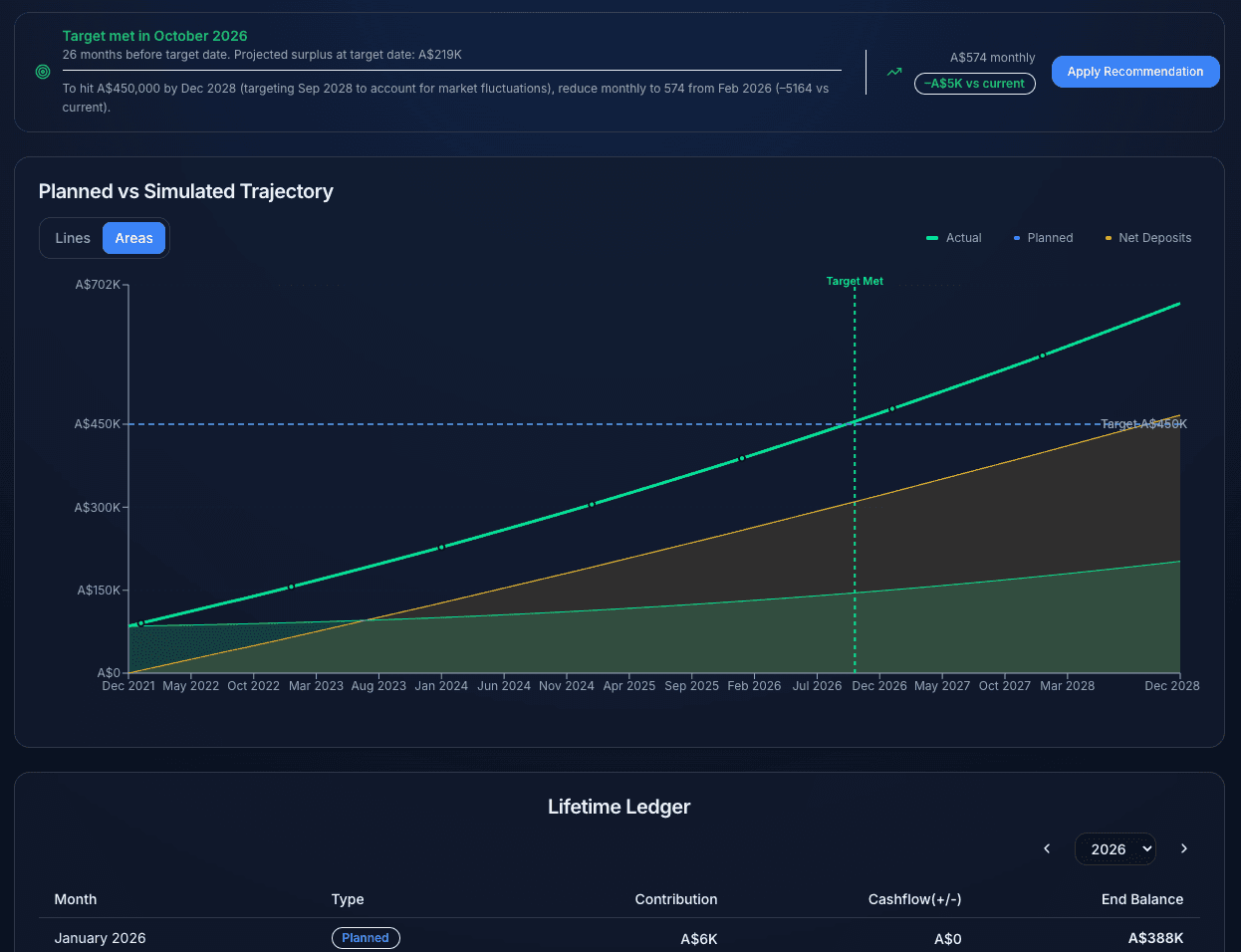The height and width of the screenshot is (952, 1241).
Task: Click the −A$5K vs current pill
Action: click(974, 84)
